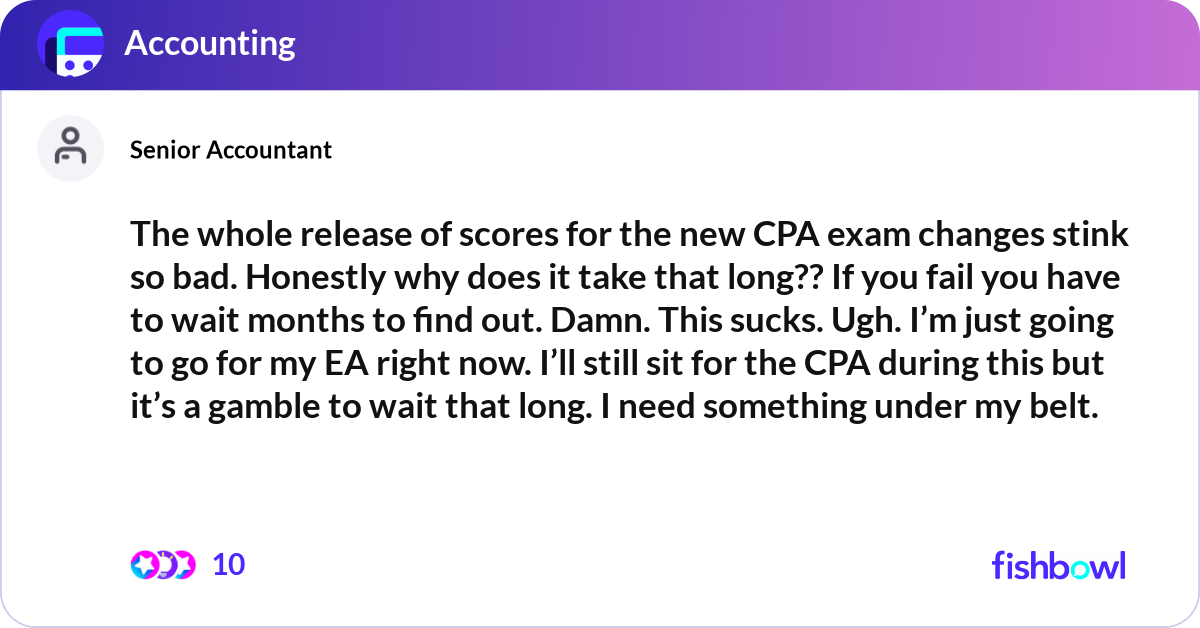The image size is (1200, 628).
Task: Select the rightmost star reaction badge
Action: pyautogui.click(x=186, y=565)
